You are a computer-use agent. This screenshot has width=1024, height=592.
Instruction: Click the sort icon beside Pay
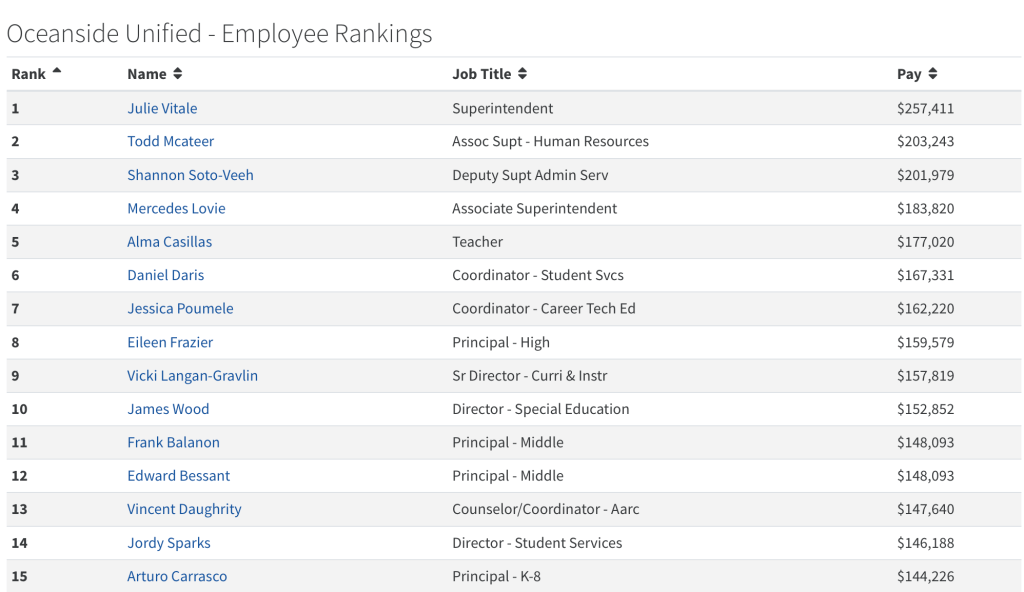pyautogui.click(x=932, y=74)
